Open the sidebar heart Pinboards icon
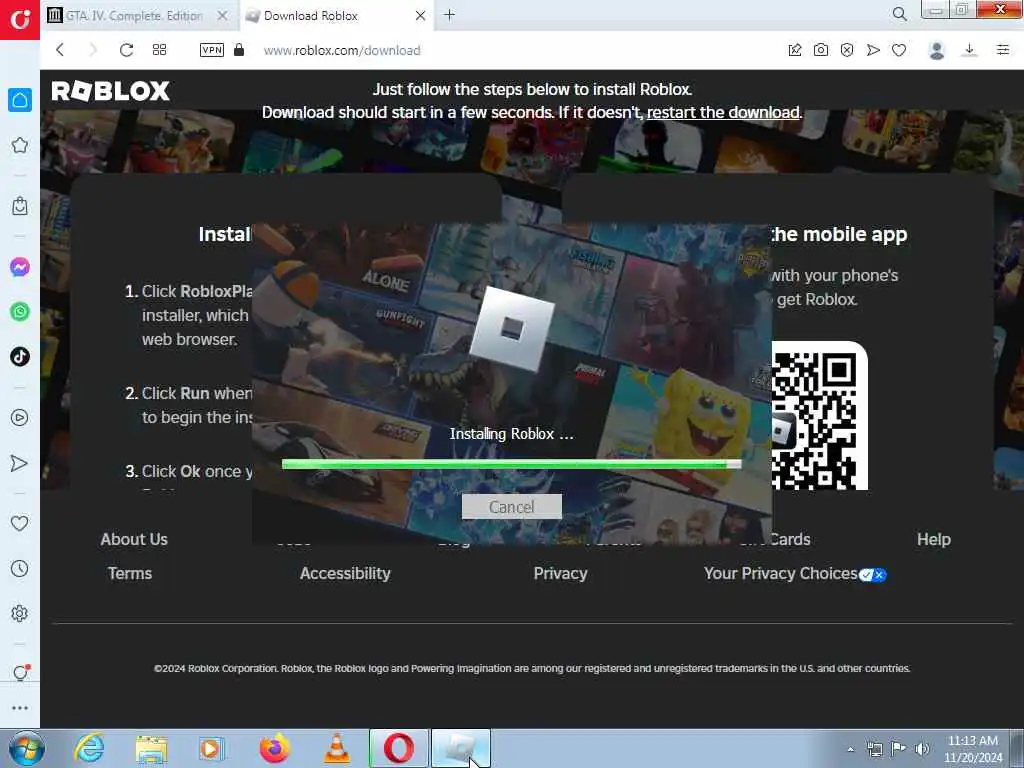 tap(20, 523)
